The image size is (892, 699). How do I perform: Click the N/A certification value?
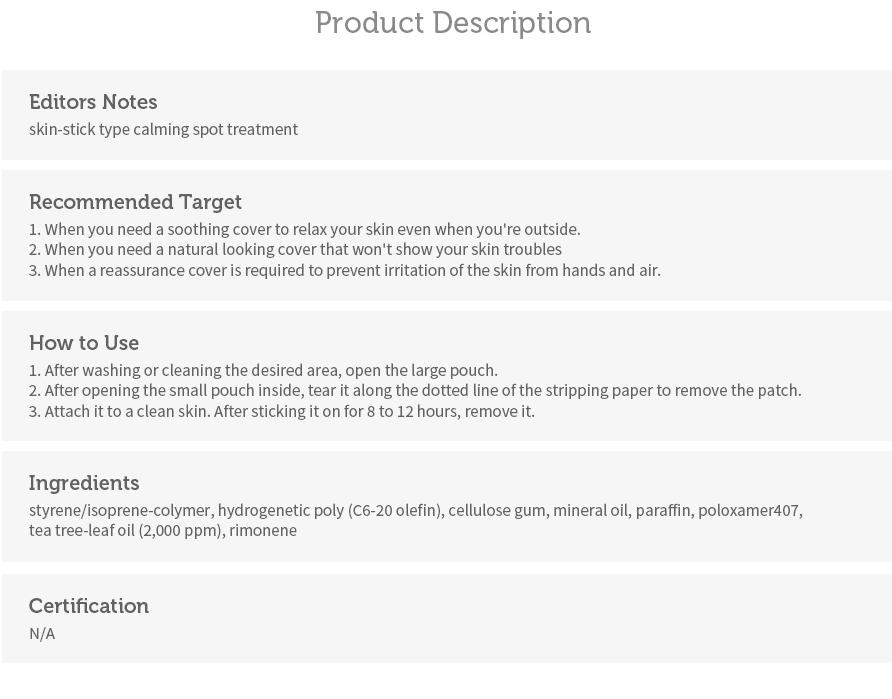coord(42,634)
